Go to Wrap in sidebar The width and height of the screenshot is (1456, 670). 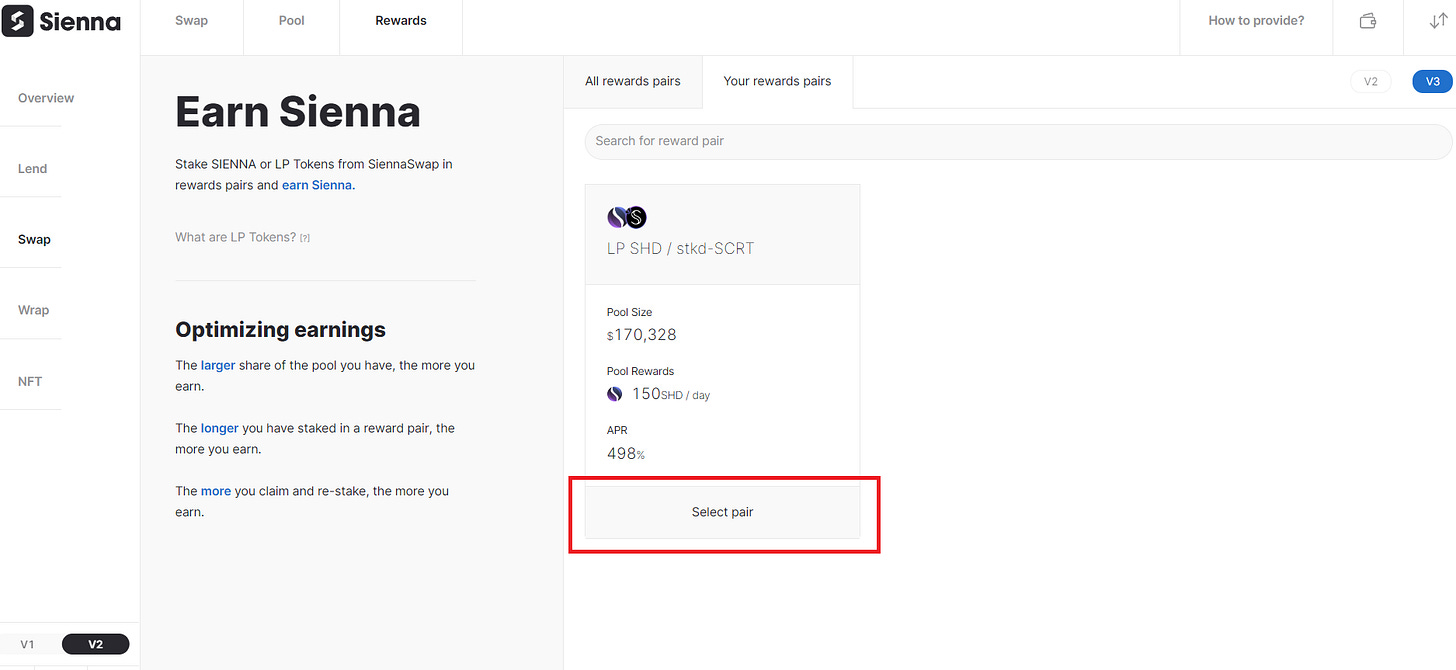[33, 311]
